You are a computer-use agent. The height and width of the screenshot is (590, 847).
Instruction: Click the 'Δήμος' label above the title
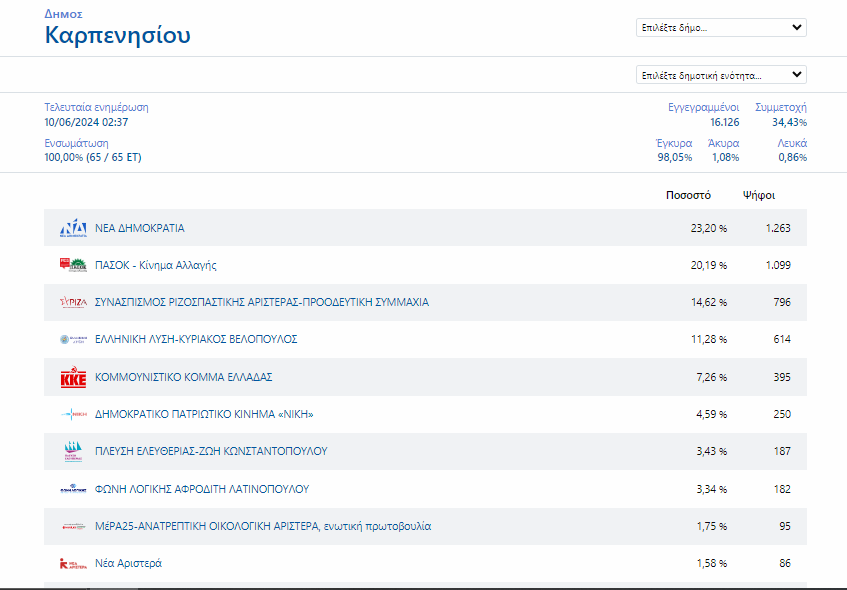pos(63,14)
